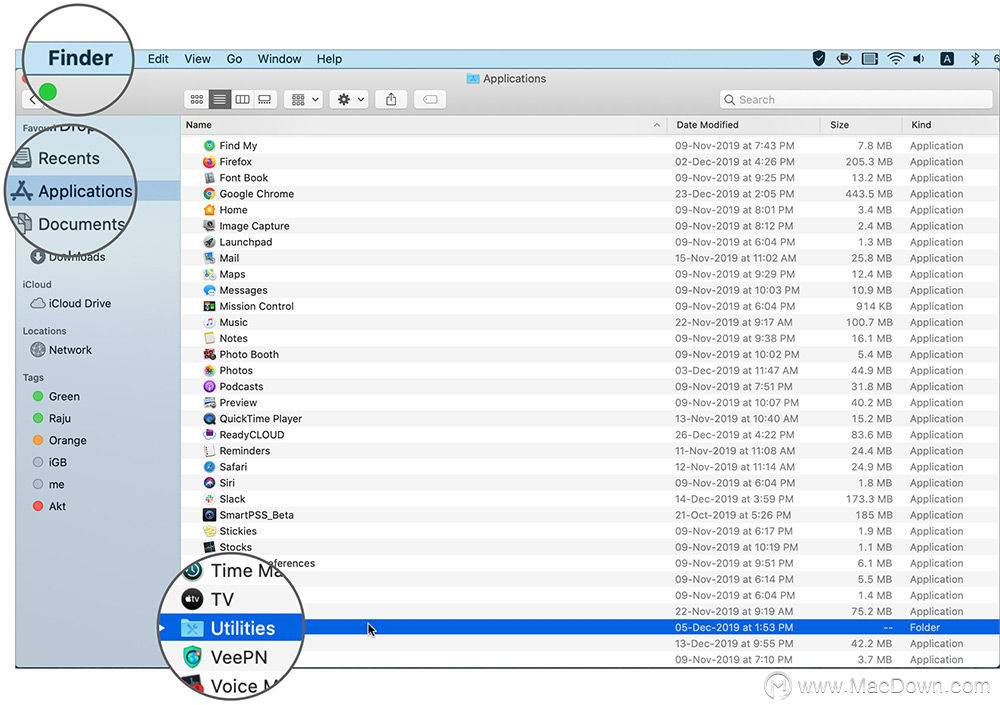Select the Photo Booth icon
Viewport: 1000px width, 705px height.
pyautogui.click(x=209, y=354)
